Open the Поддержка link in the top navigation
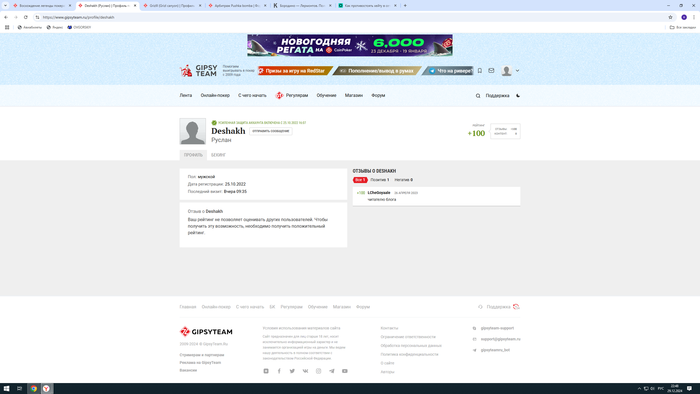The image size is (700, 394). (x=497, y=95)
